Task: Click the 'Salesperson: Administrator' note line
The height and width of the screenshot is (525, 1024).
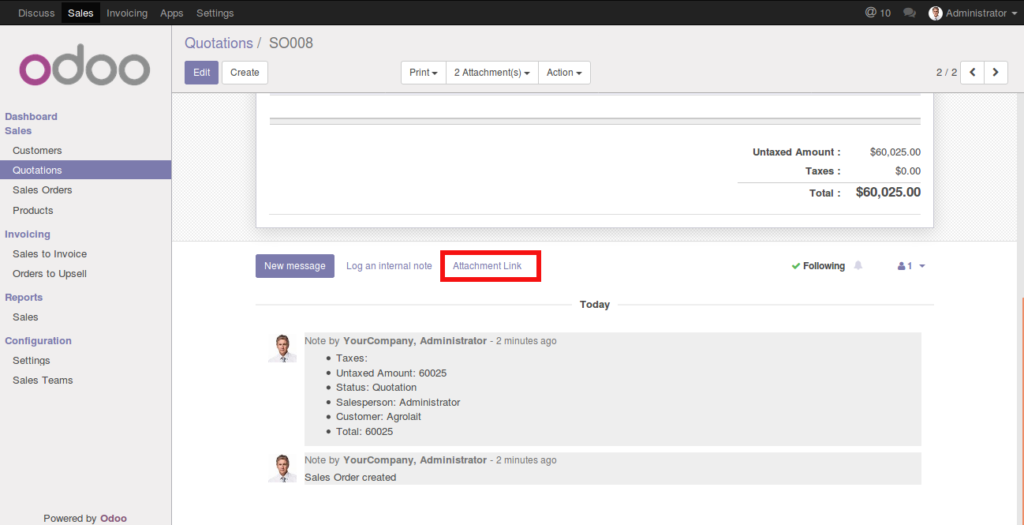Action: [398, 402]
